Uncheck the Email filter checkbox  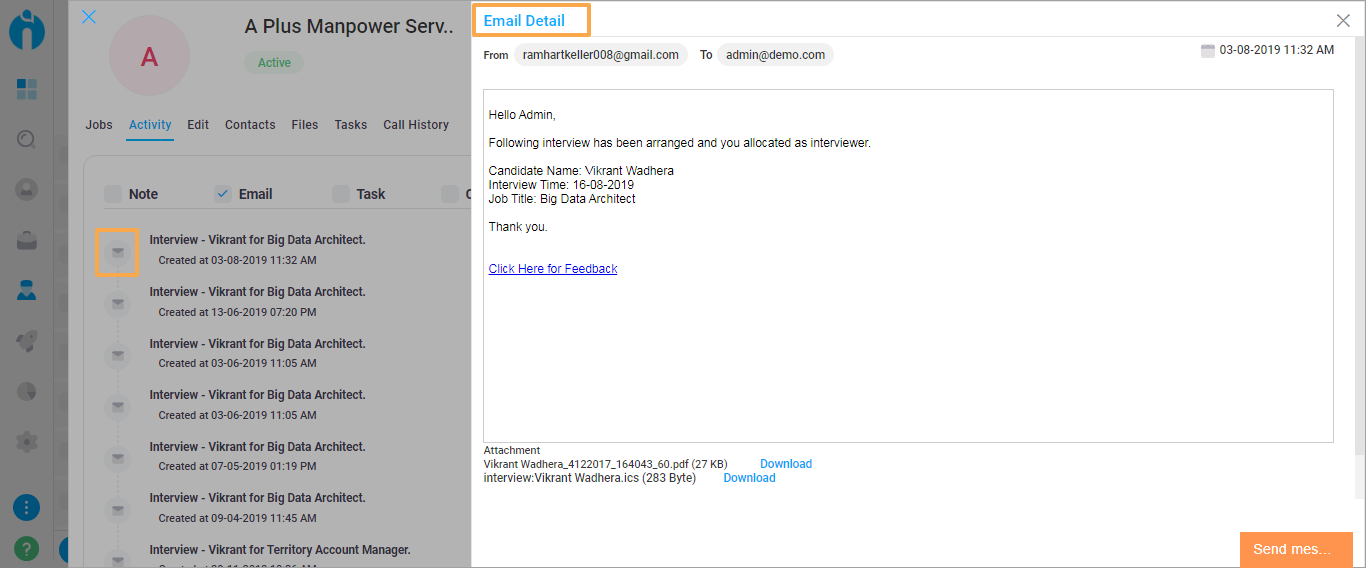click(x=223, y=193)
